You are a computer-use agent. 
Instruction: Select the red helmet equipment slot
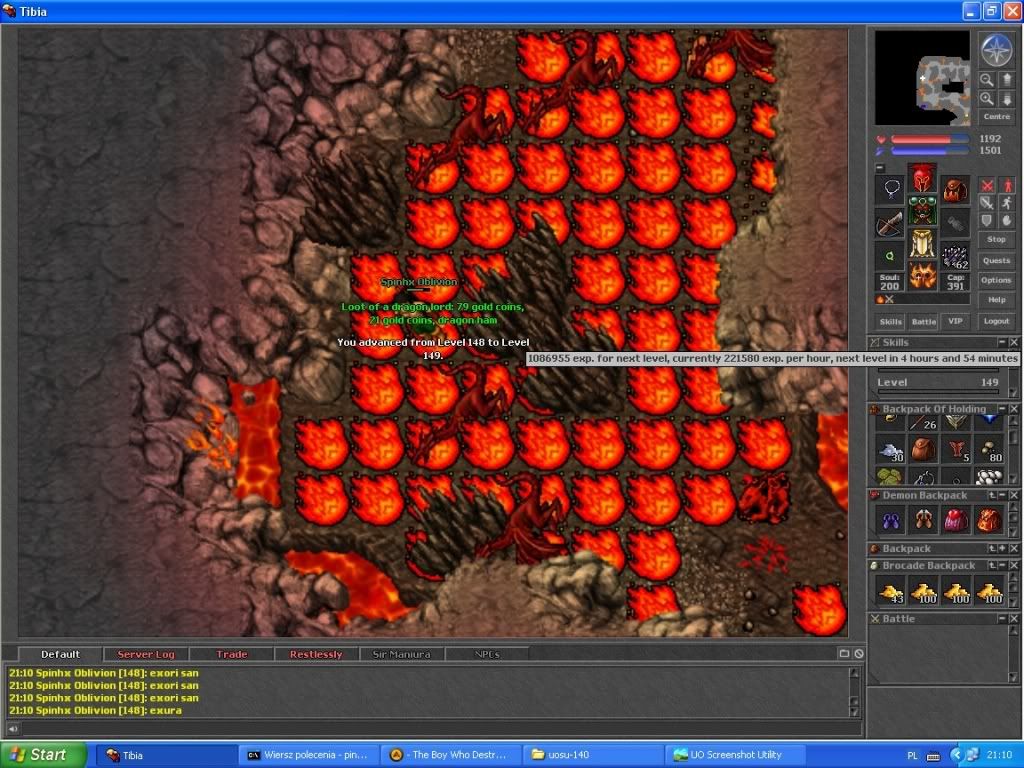[x=922, y=178]
